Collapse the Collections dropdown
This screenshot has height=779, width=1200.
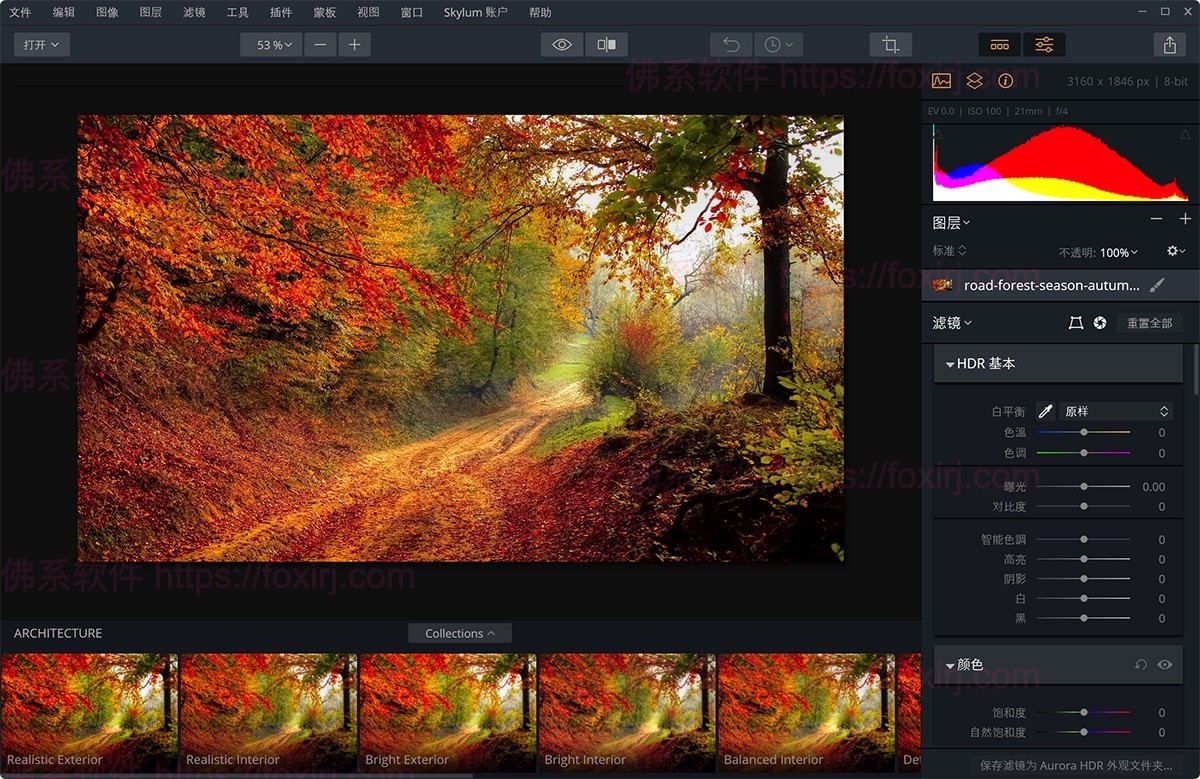pos(459,632)
